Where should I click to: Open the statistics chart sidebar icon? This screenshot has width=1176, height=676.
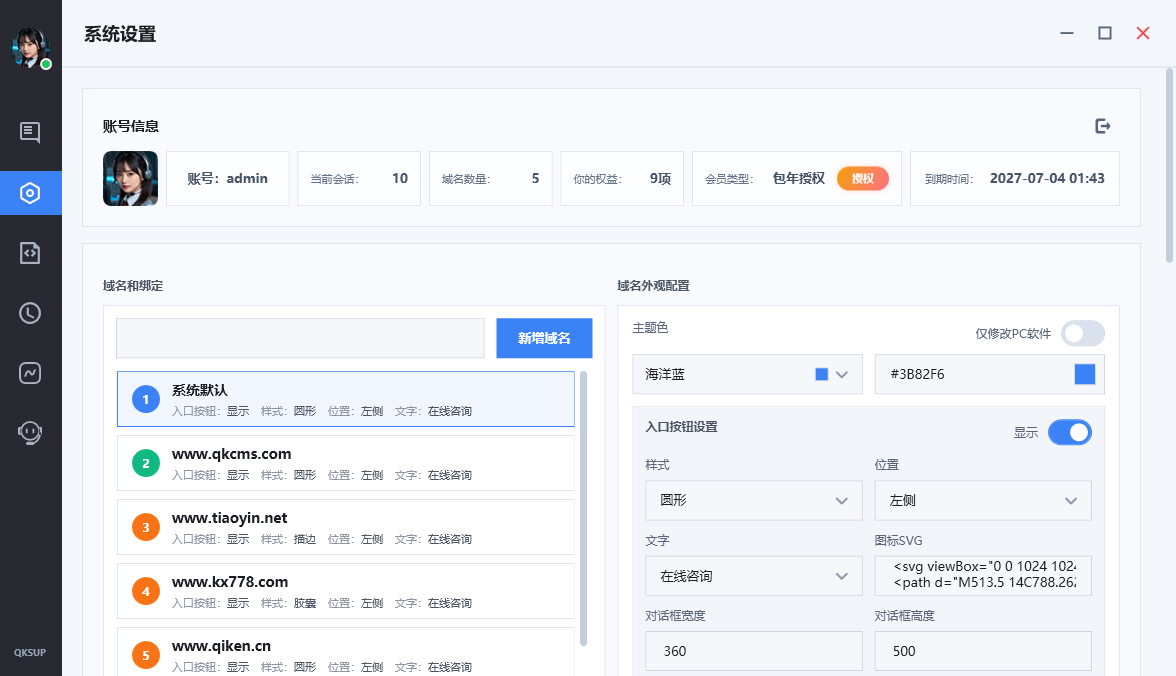(30, 373)
